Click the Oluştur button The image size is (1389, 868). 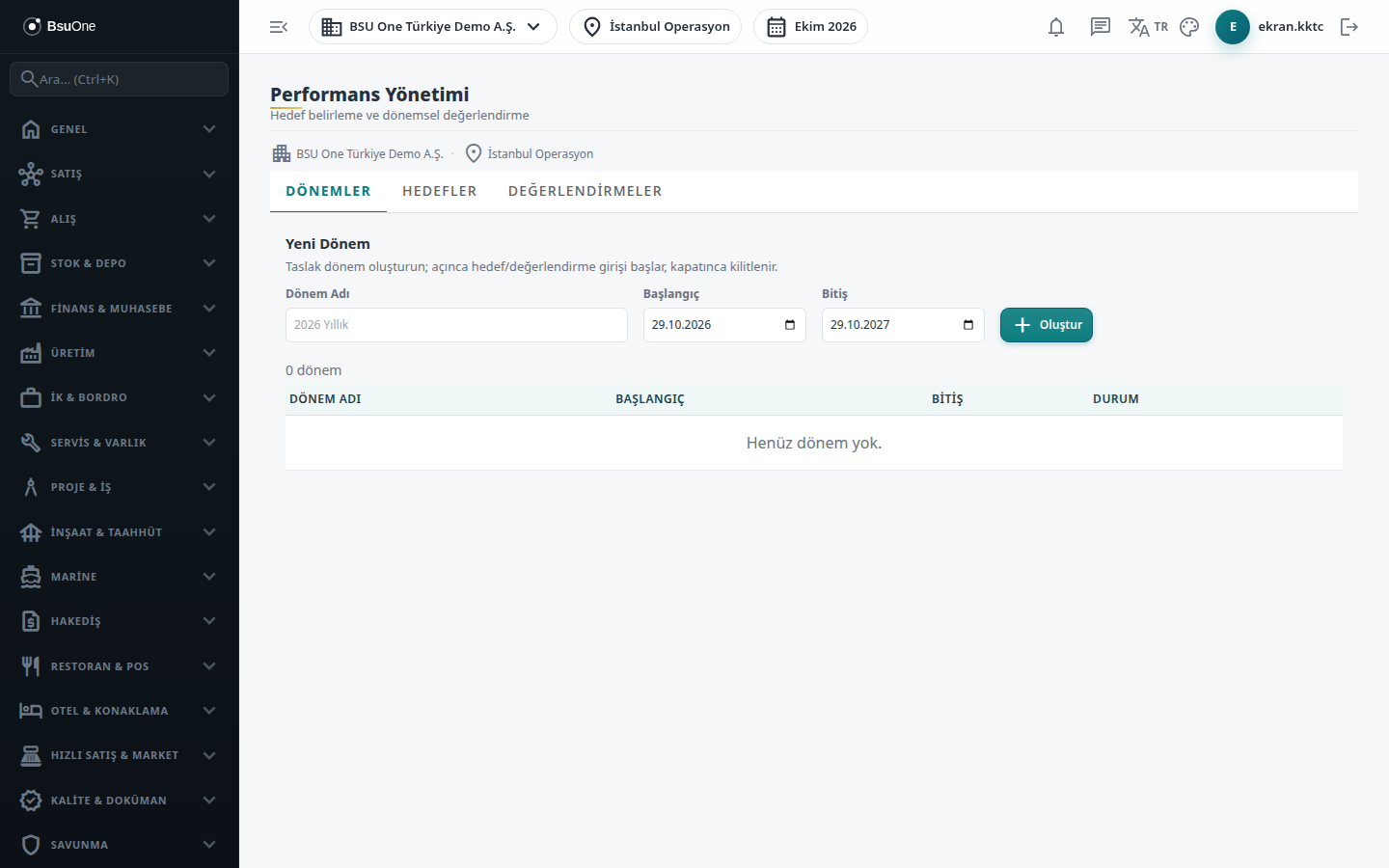click(x=1047, y=325)
